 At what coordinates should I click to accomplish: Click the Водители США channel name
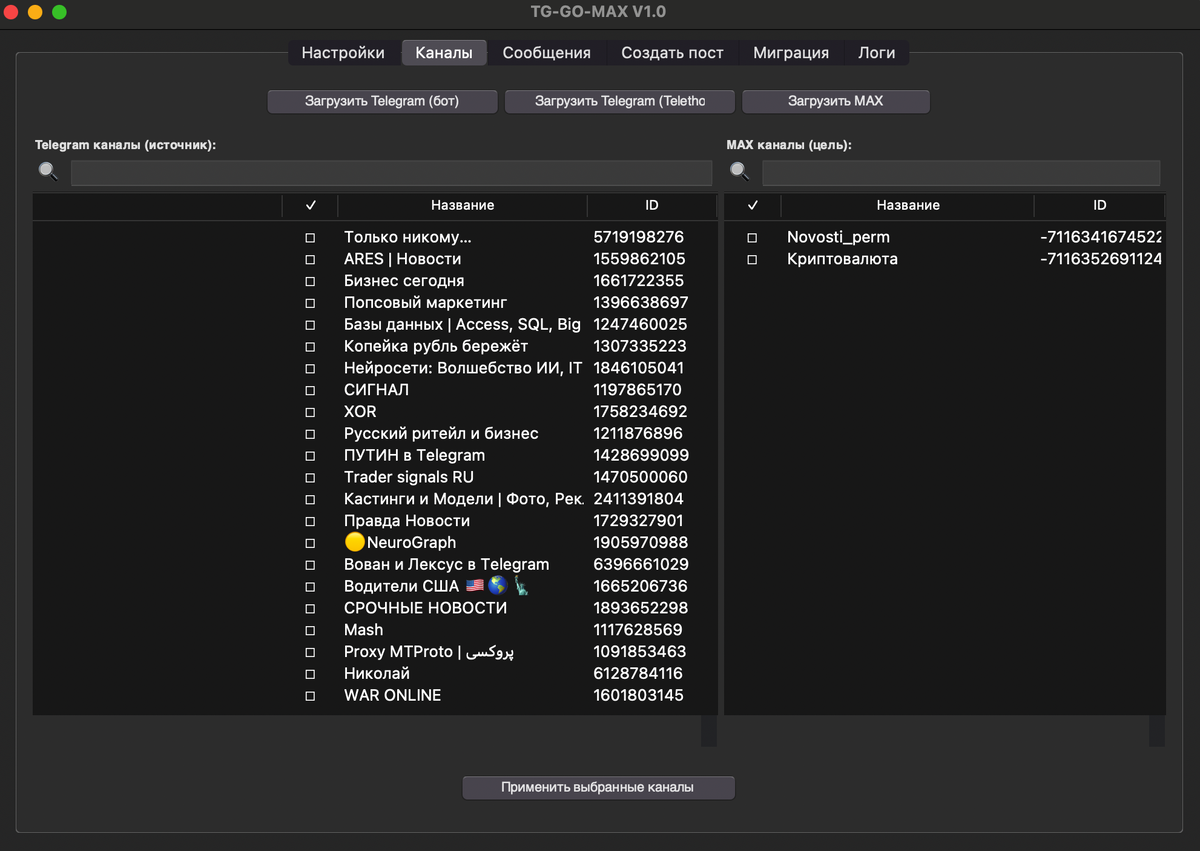[436, 587]
